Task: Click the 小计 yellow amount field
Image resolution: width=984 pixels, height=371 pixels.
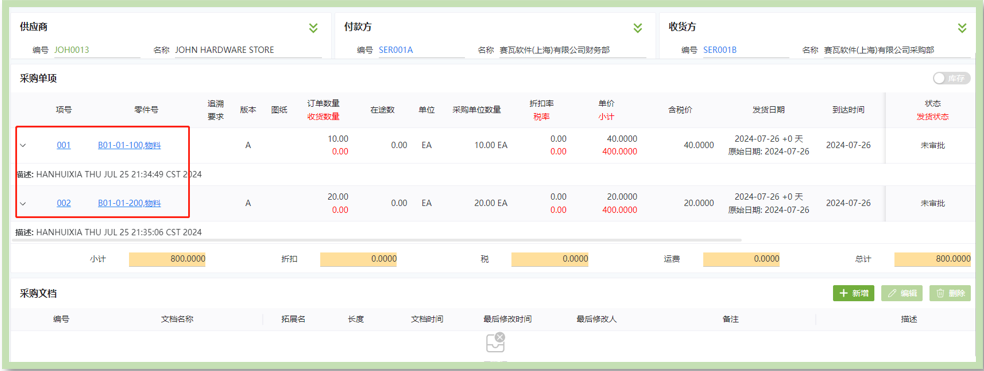Action: 168,259
